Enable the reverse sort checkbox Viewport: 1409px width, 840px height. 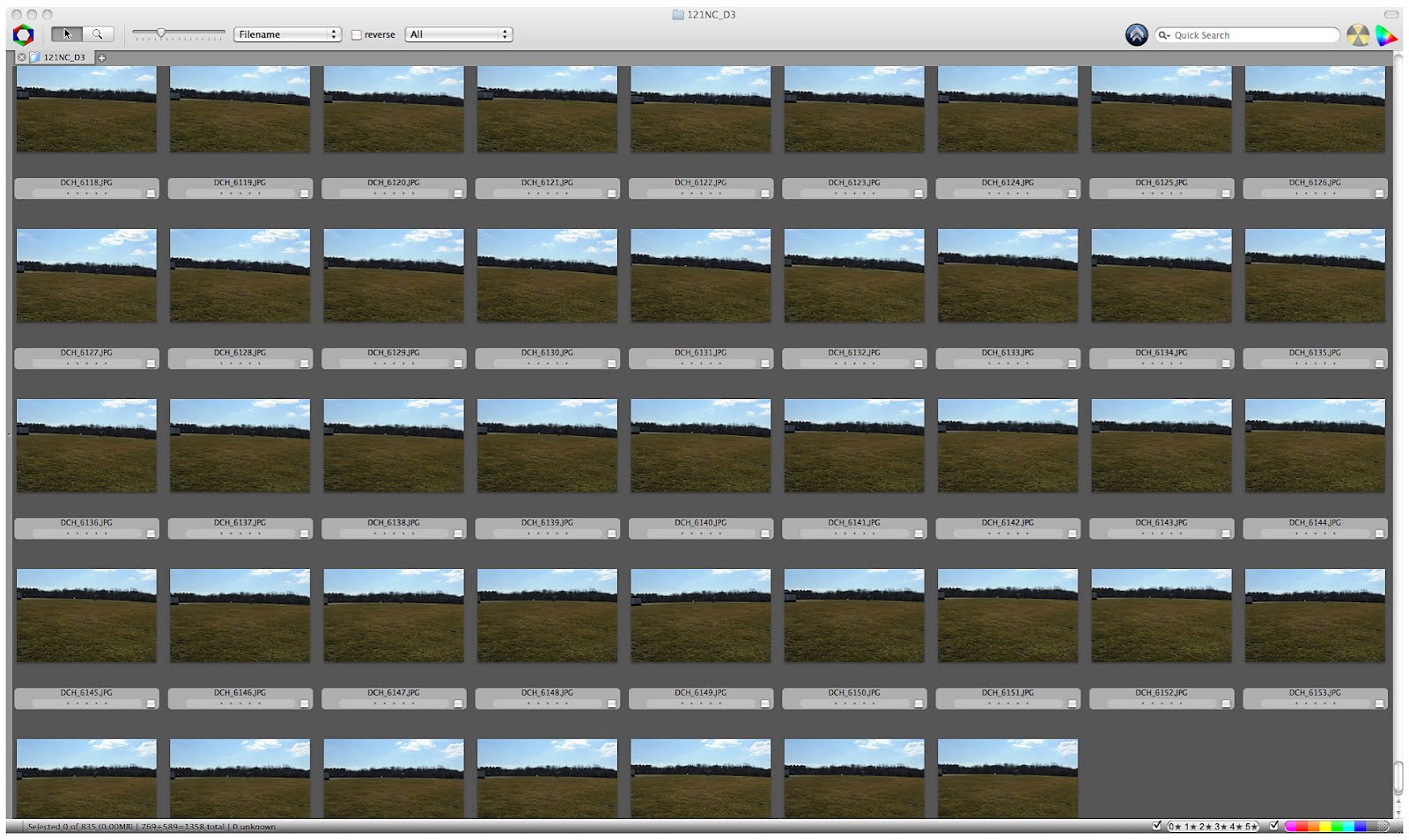click(x=357, y=35)
